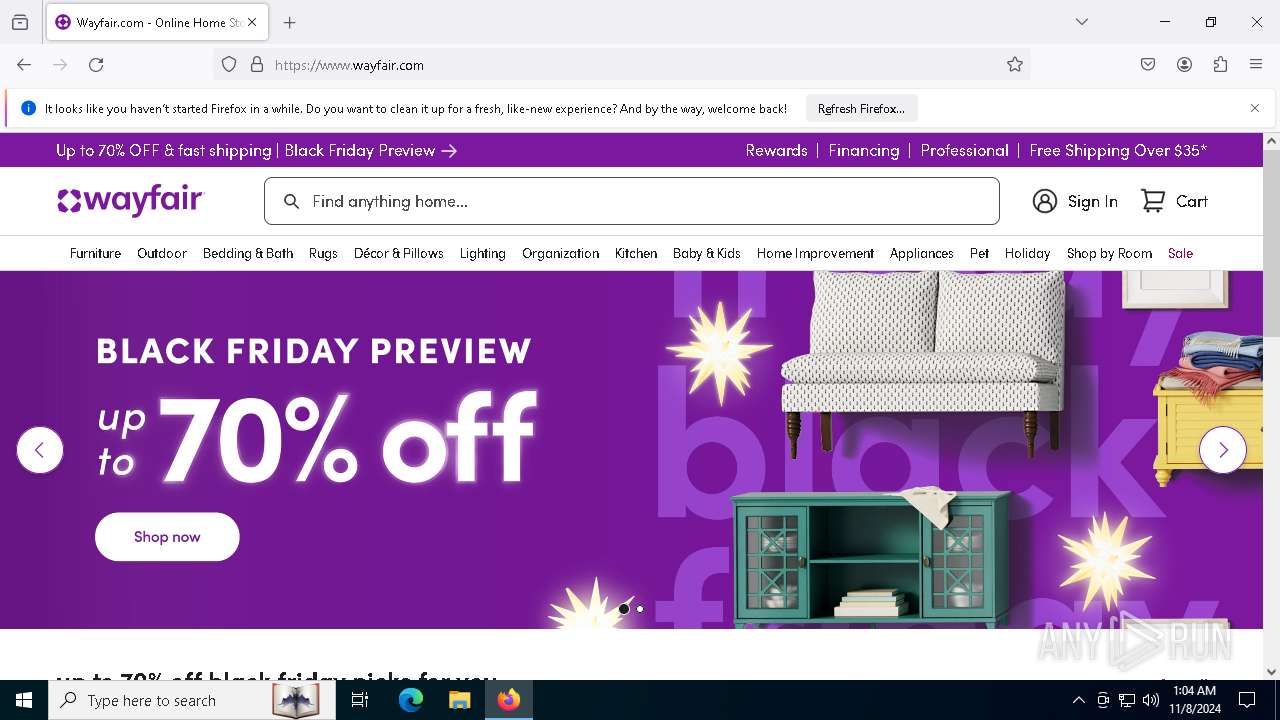Image resolution: width=1280 pixels, height=720 pixels.
Task: Open the Furniture category menu
Action: click(x=95, y=254)
